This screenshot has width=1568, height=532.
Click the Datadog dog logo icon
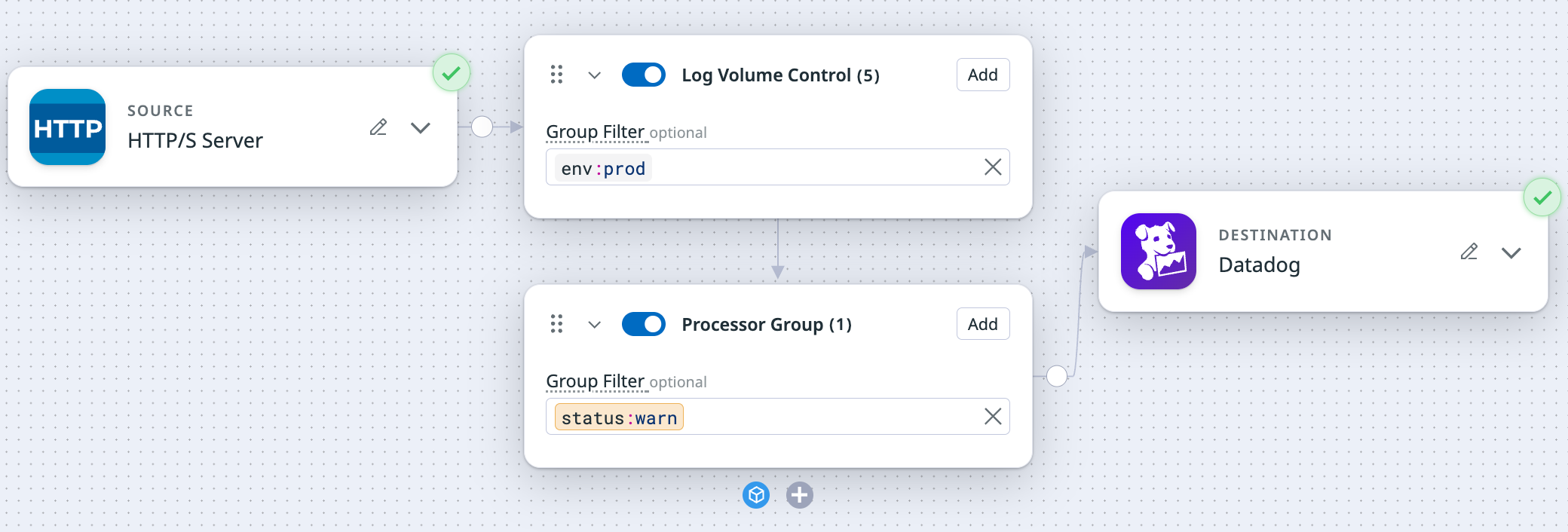tap(1158, 252)
